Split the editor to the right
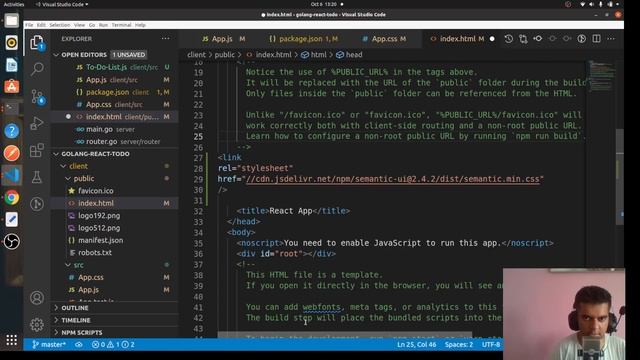640x360 pixels. 596,39
